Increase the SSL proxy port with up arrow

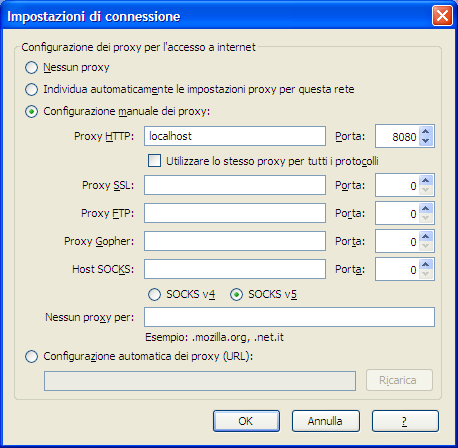point(426,181)
